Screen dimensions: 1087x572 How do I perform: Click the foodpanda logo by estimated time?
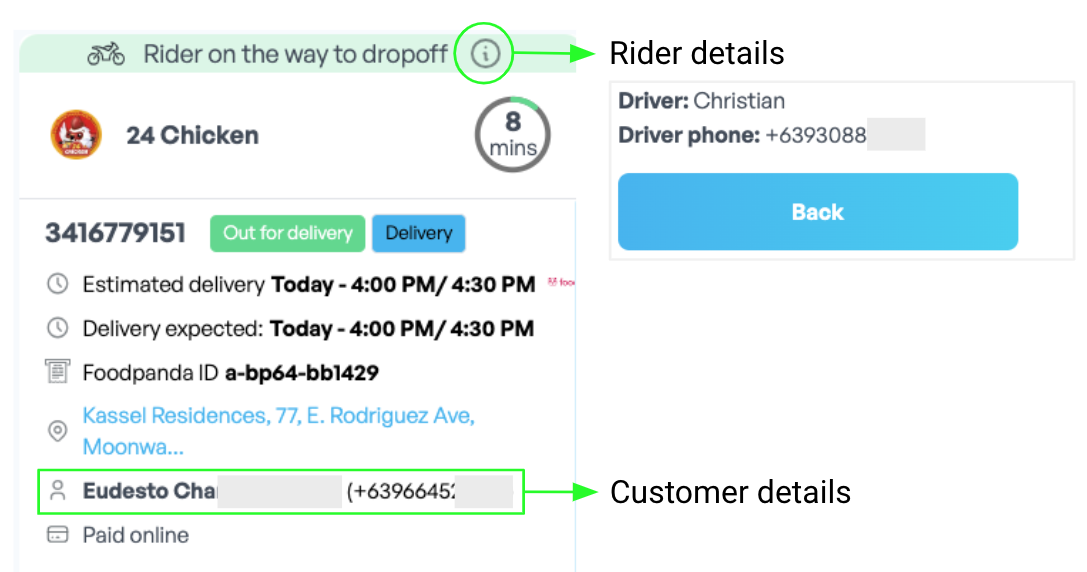[561, 282]
